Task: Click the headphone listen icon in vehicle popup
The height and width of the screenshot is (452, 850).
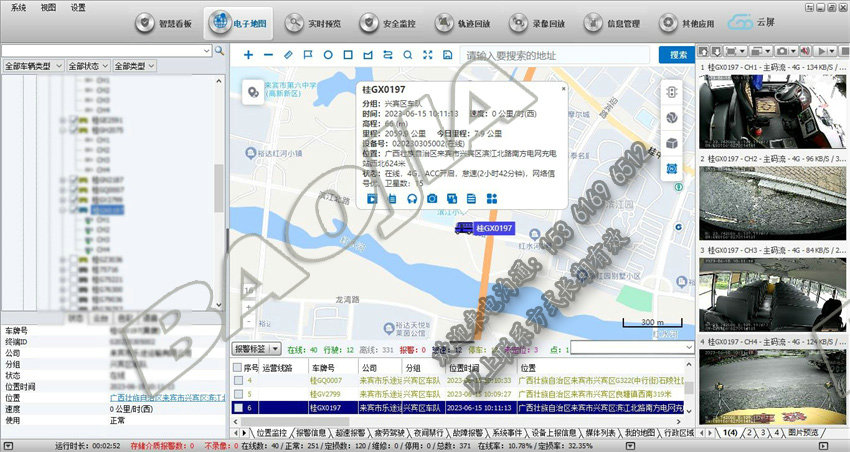Action: click(412, 199)
